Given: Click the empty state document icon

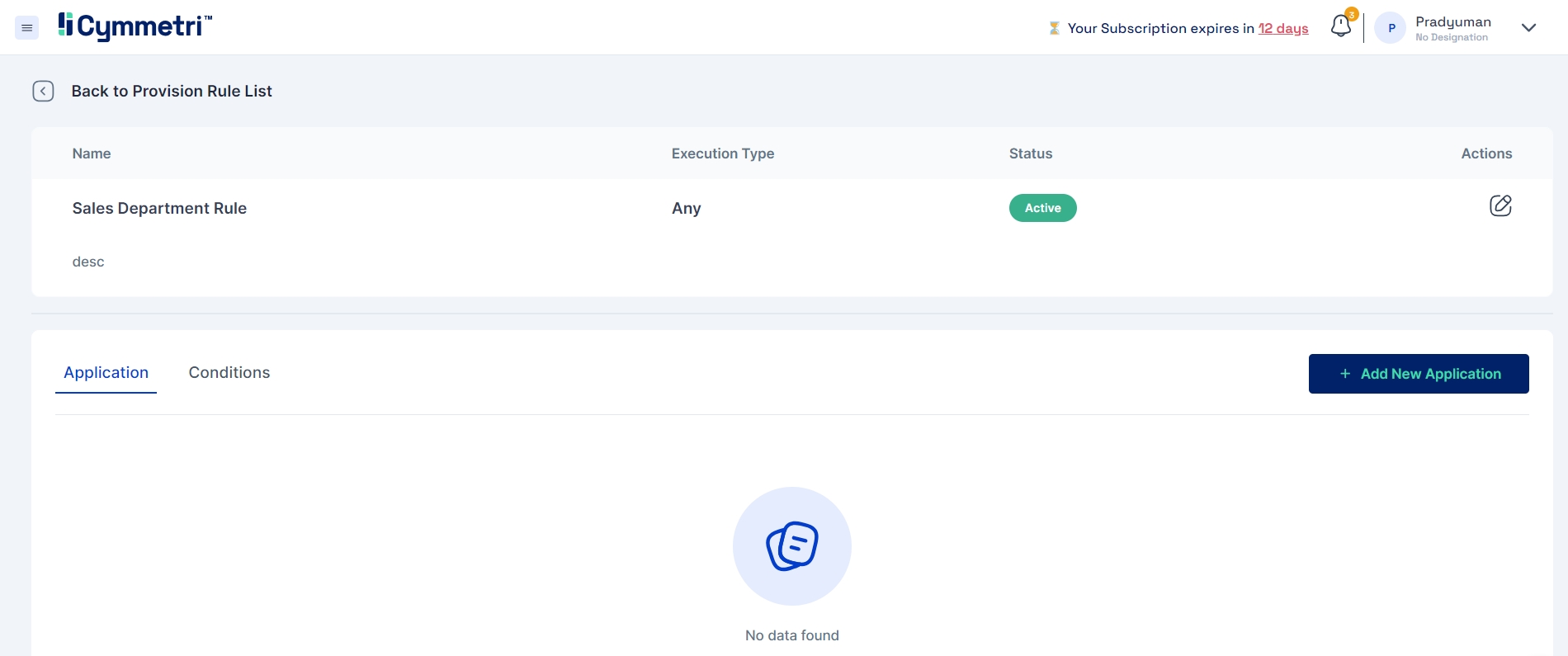Looking at the screenshot, I should tap(791, 546).
